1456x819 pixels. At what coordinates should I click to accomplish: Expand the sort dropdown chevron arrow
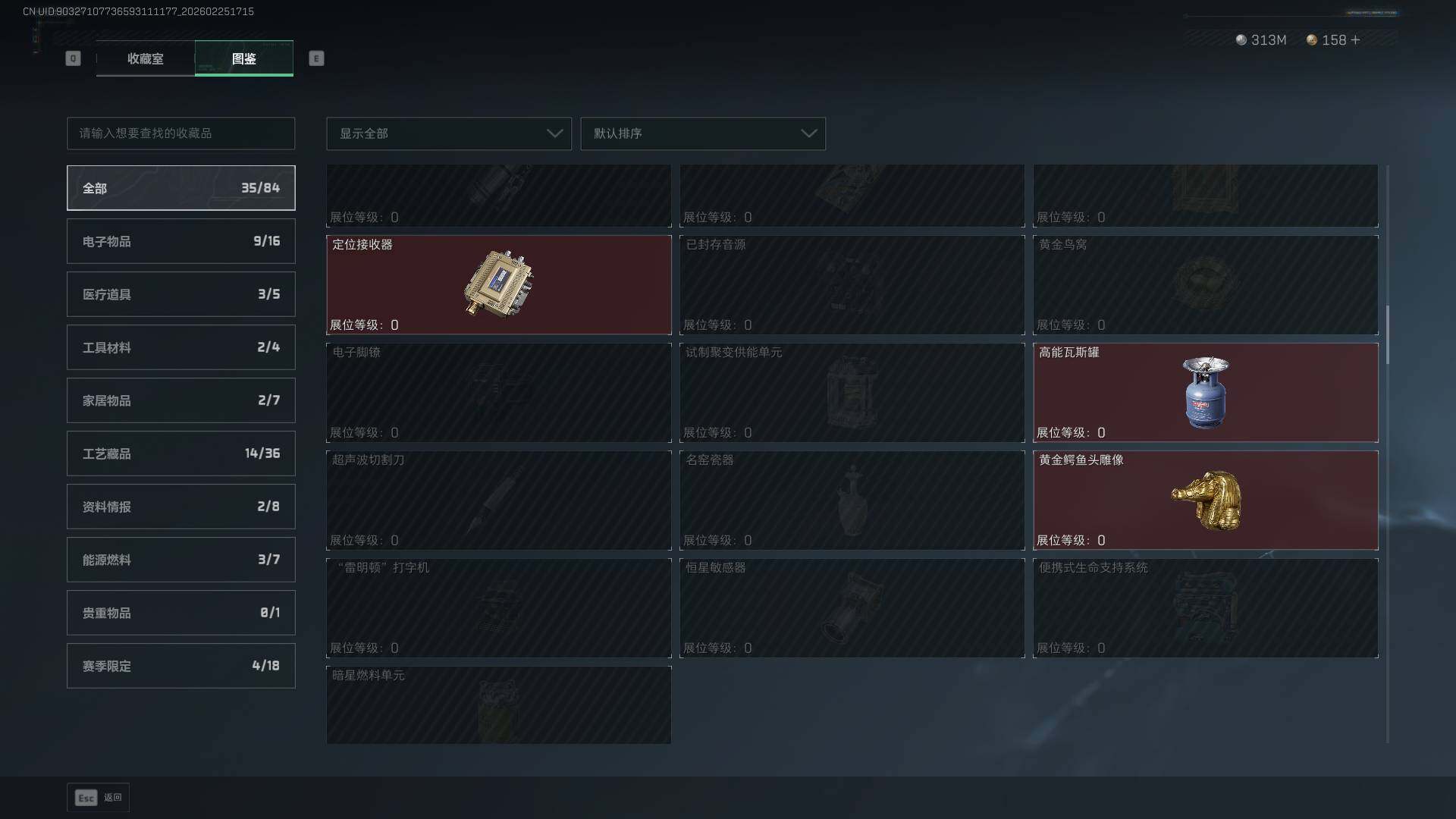pyautogui.click(x=809, y=133)
